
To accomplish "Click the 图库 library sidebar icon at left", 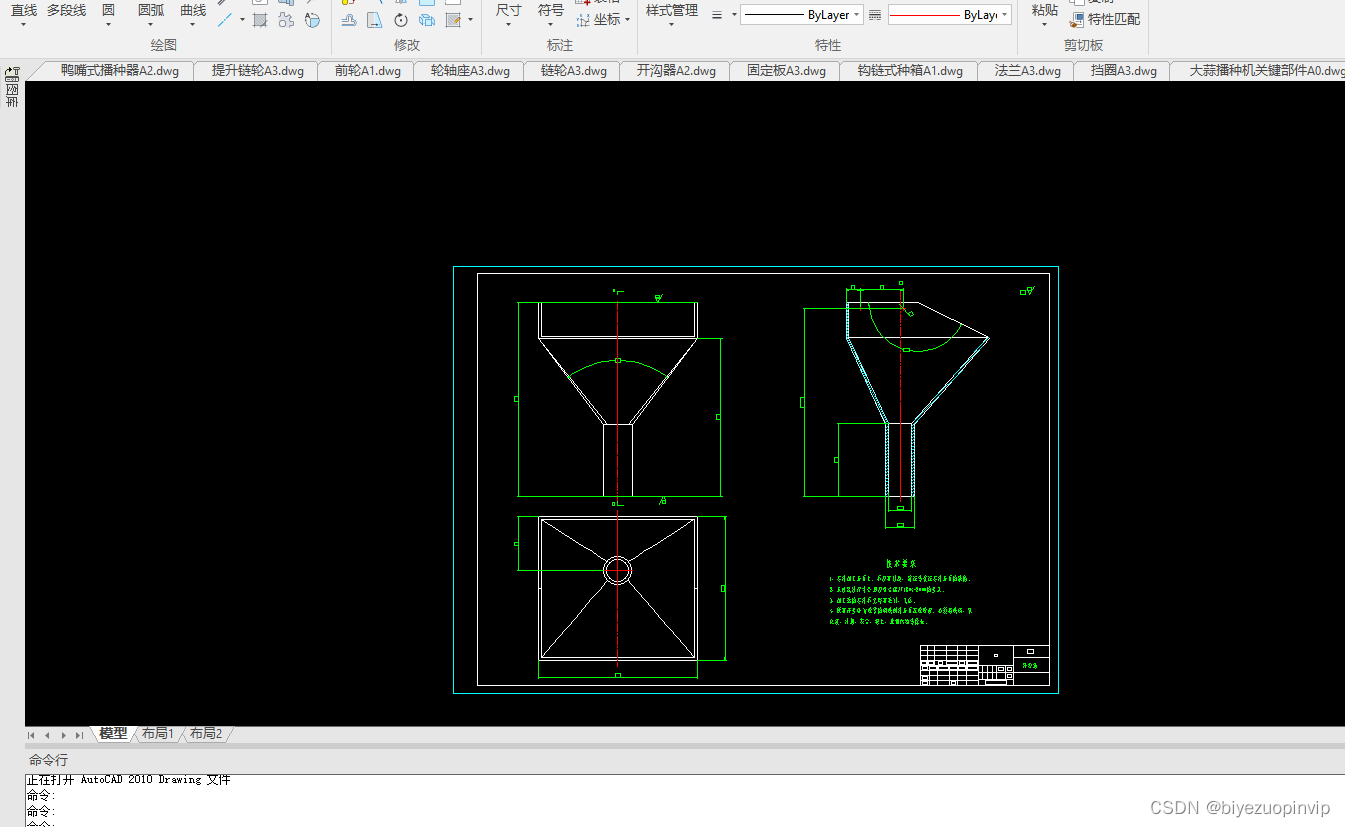I will 12,87.
